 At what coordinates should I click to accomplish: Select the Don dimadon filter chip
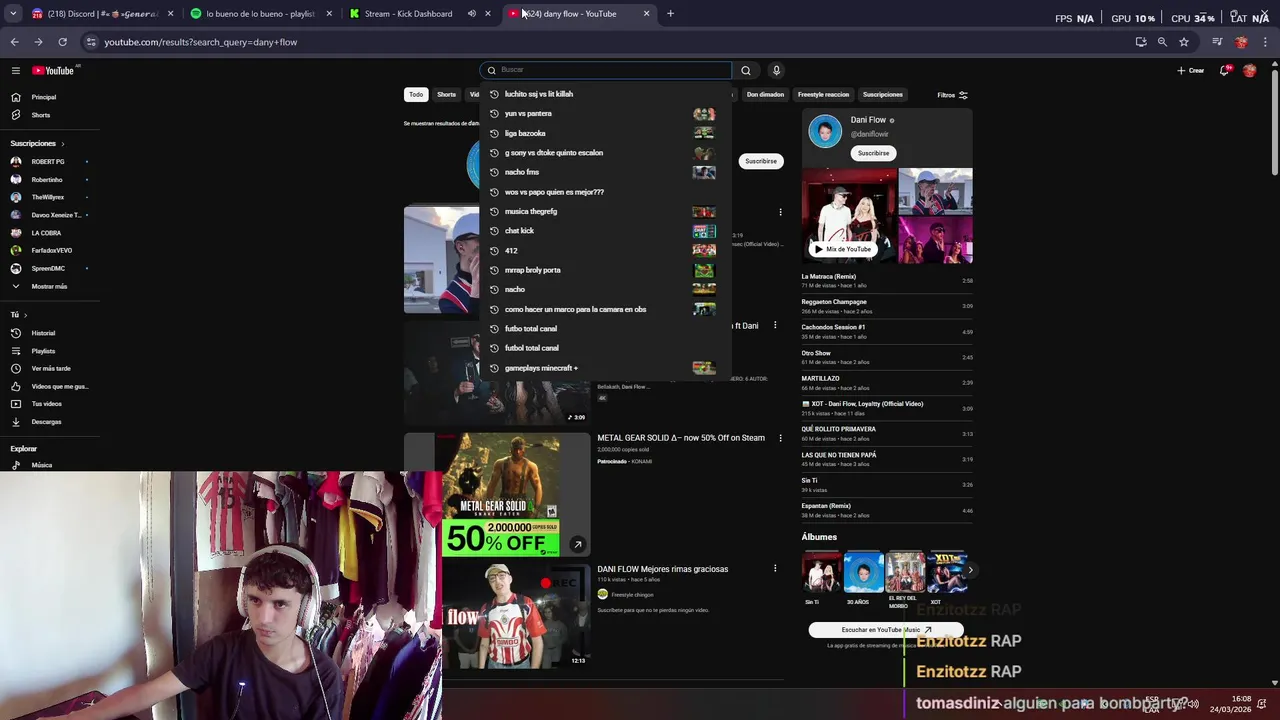[765, 95]
